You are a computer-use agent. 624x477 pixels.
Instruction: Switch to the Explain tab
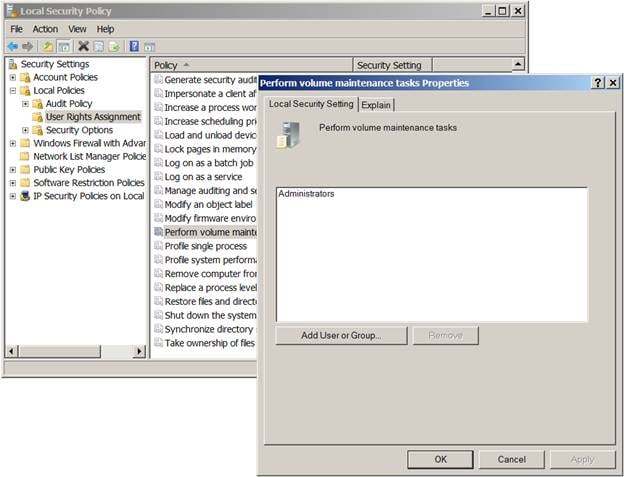pyautogui.click(x=376, y=105)
